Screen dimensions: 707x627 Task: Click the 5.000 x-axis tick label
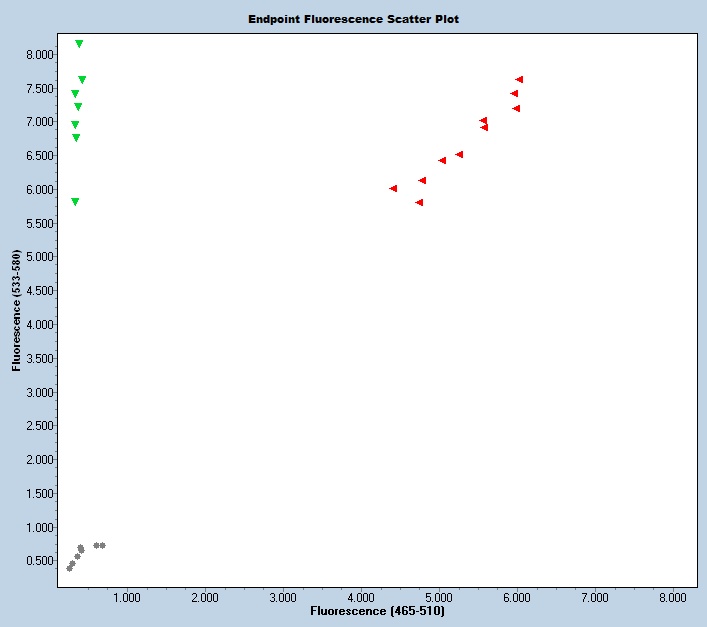(x=438, y=597)
